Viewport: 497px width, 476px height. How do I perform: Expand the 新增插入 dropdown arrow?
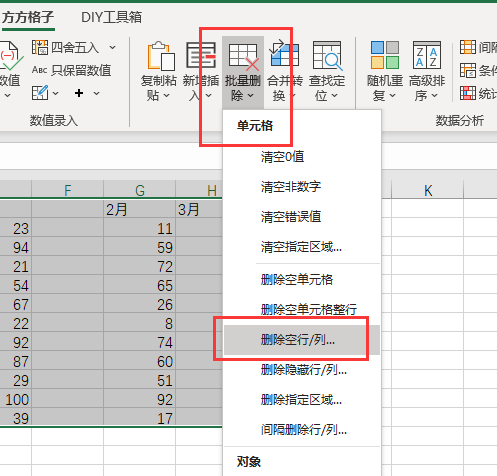(209, 96)
